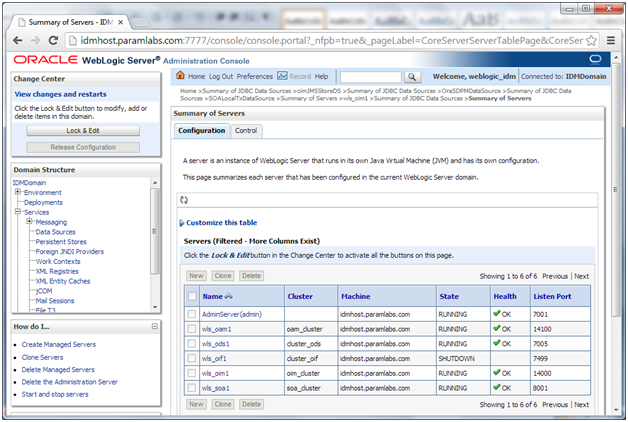Sort by Name column arrow icon
628x422 pixels.
(229, 296)
